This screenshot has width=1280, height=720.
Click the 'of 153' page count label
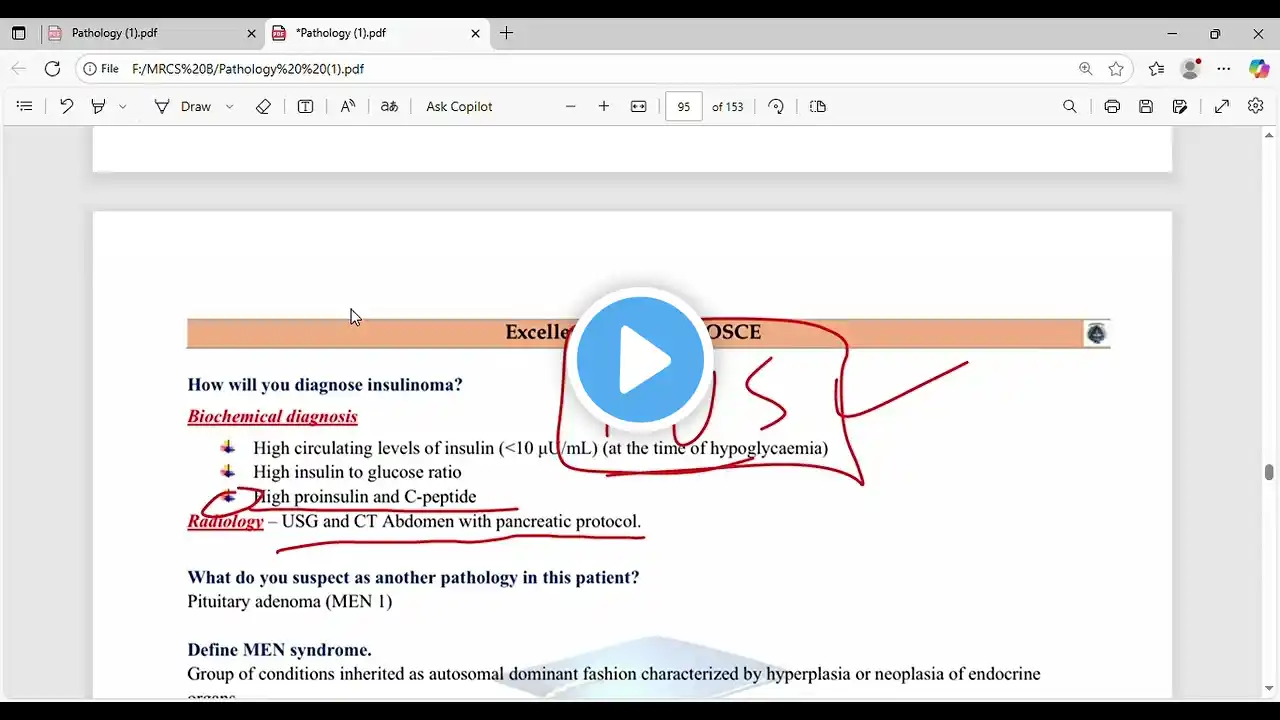[728, 106]
